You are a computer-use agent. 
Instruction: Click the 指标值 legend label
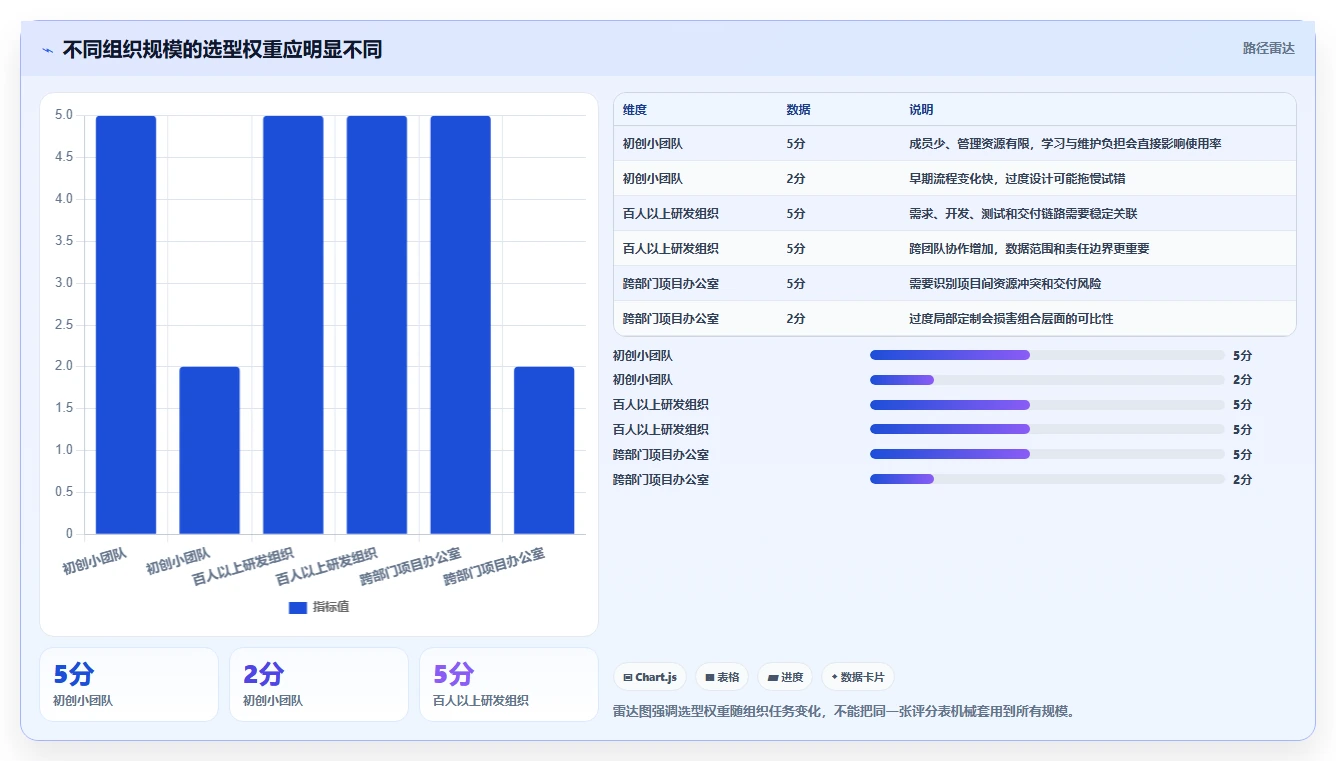331,607
